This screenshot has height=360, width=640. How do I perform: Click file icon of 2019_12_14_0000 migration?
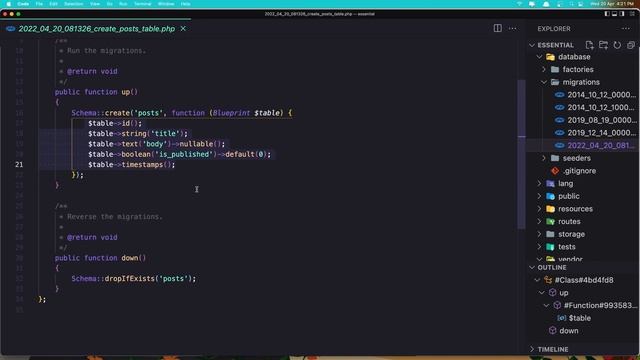coord(560,133)
